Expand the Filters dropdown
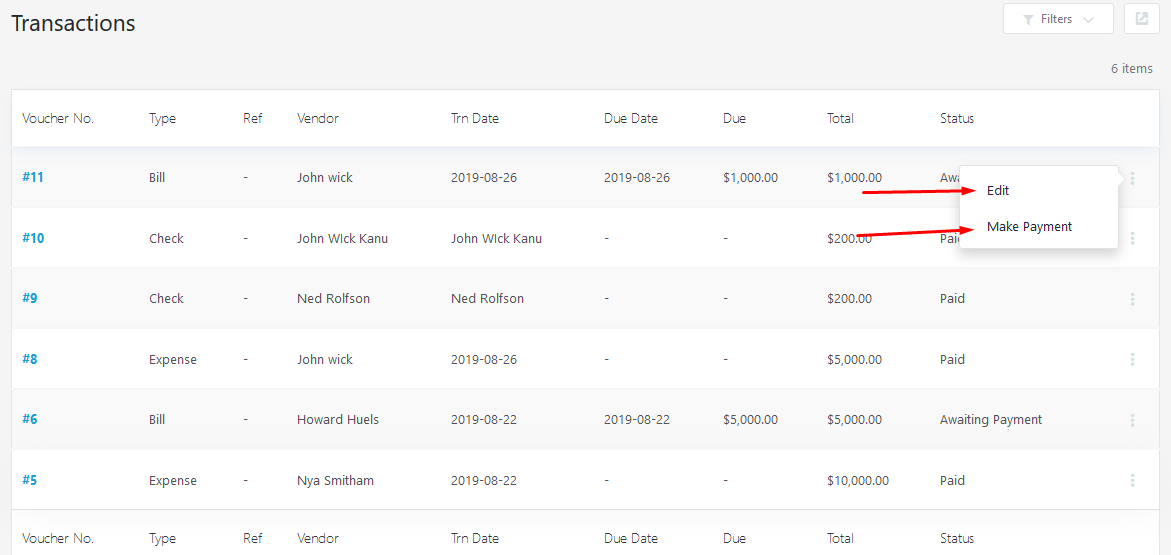Screen dimensions: 1171x555 coord(1058,19)
